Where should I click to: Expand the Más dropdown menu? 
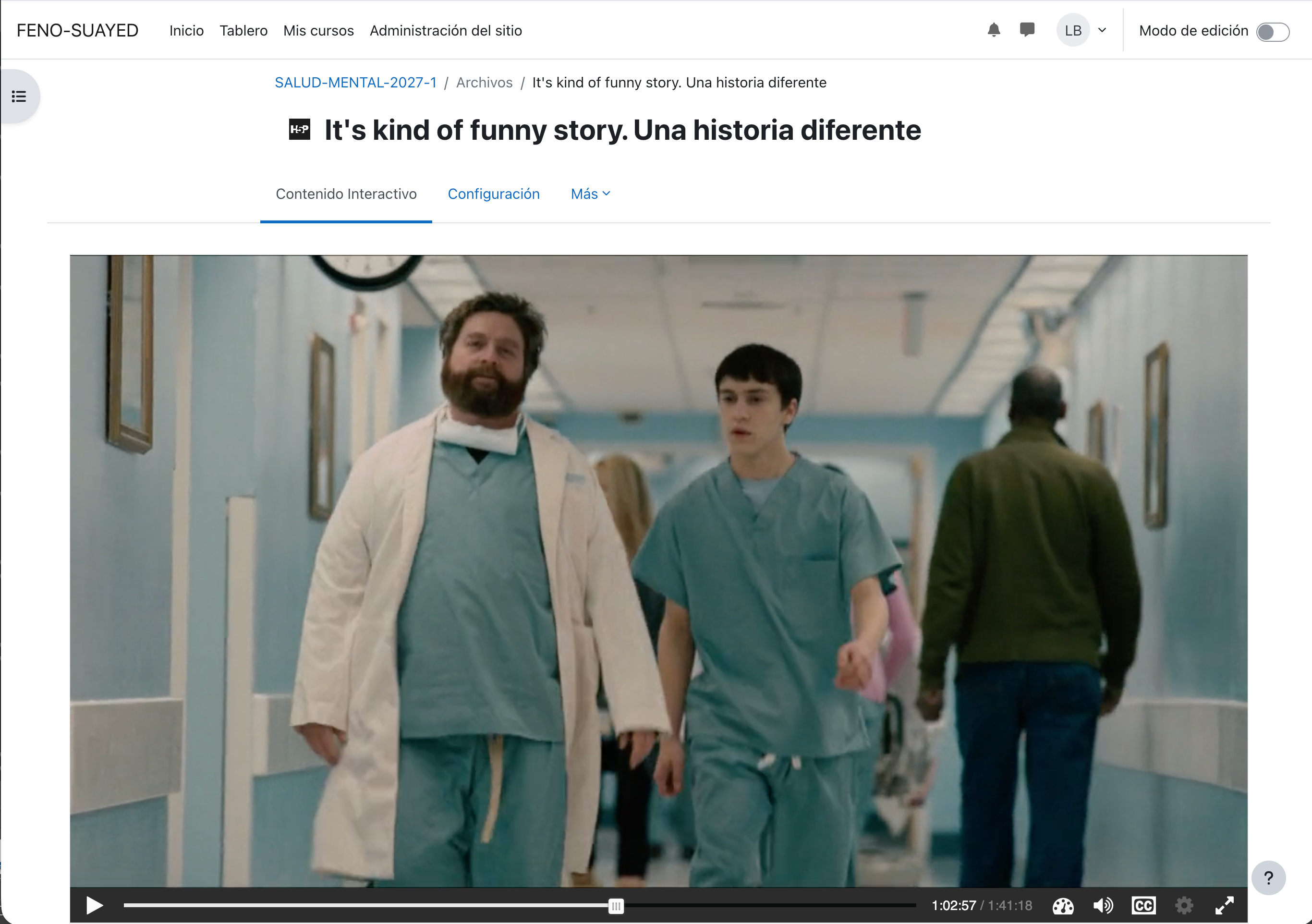pos(590,195)
